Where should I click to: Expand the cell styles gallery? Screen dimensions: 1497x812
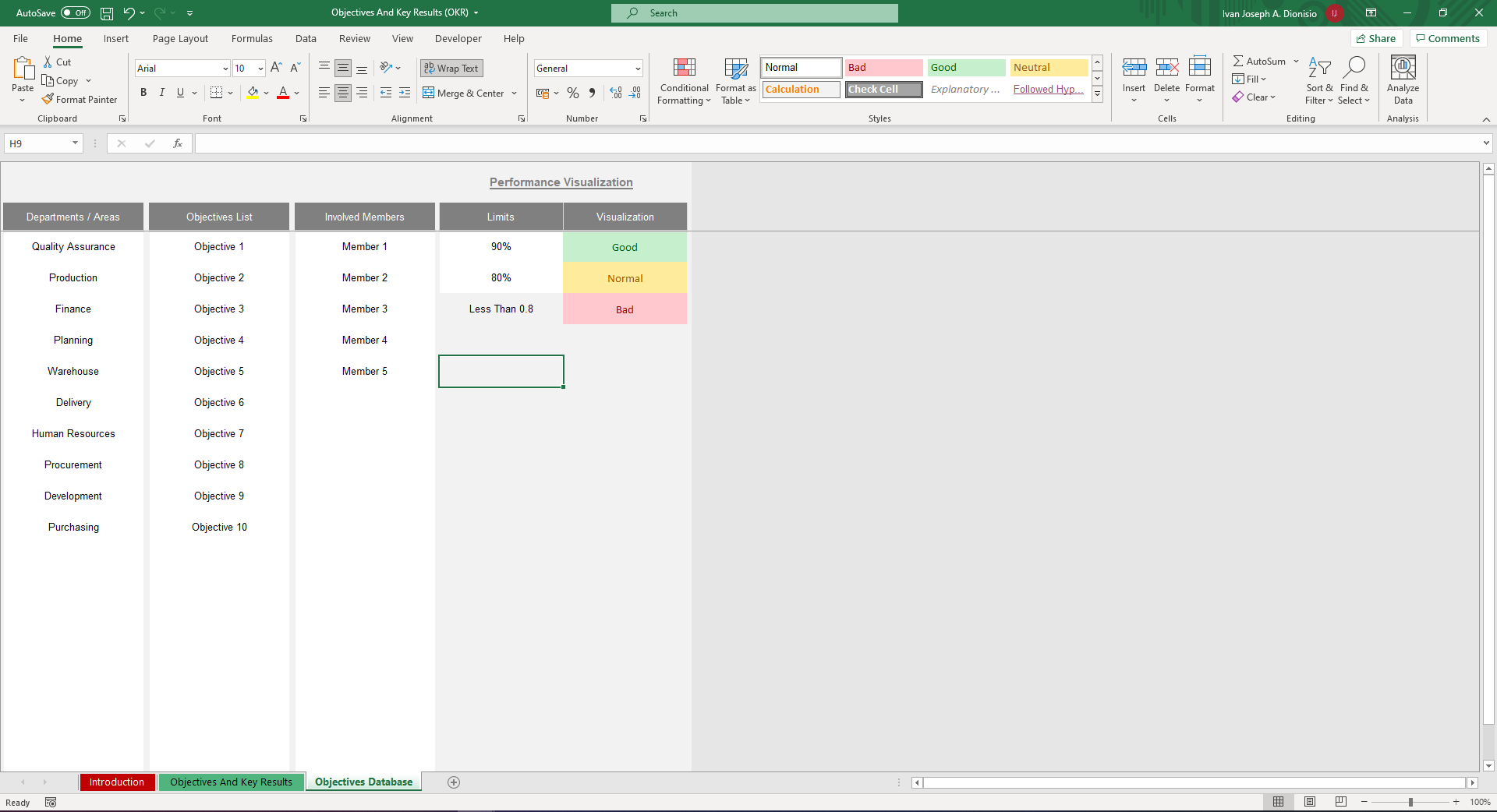(1097, 94)
